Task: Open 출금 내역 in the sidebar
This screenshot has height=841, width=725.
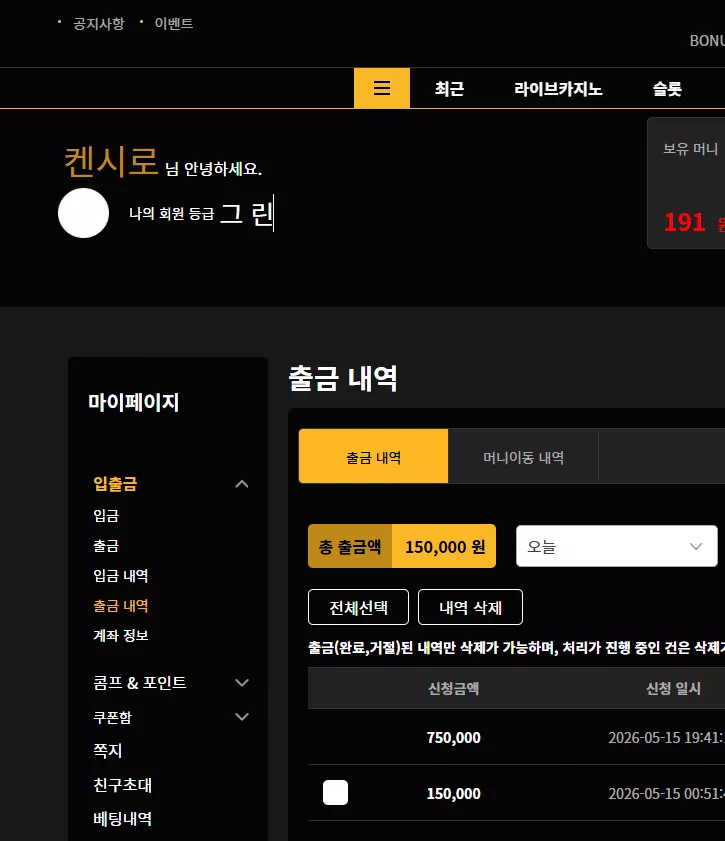Action: [121, 606]
